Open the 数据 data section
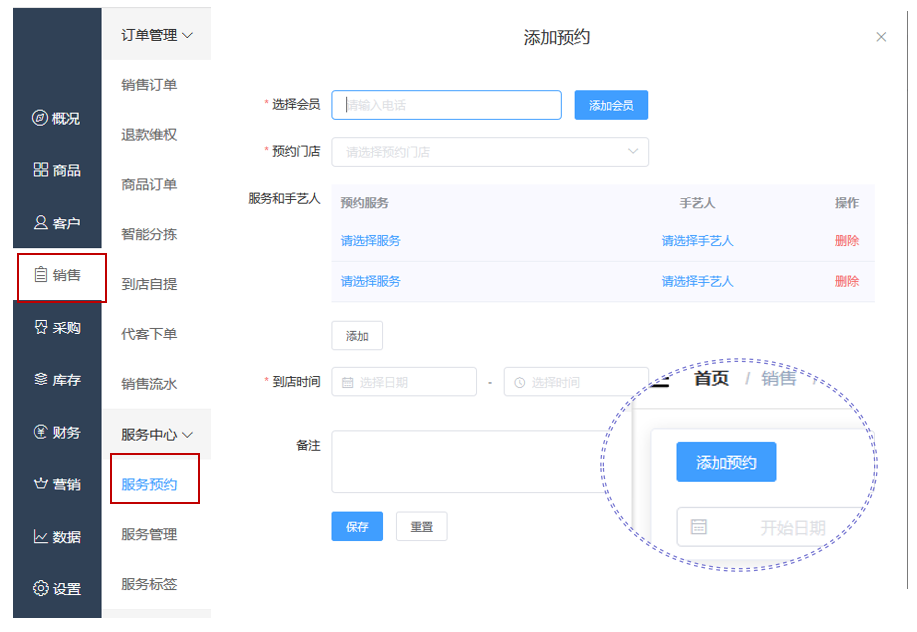 57,537
